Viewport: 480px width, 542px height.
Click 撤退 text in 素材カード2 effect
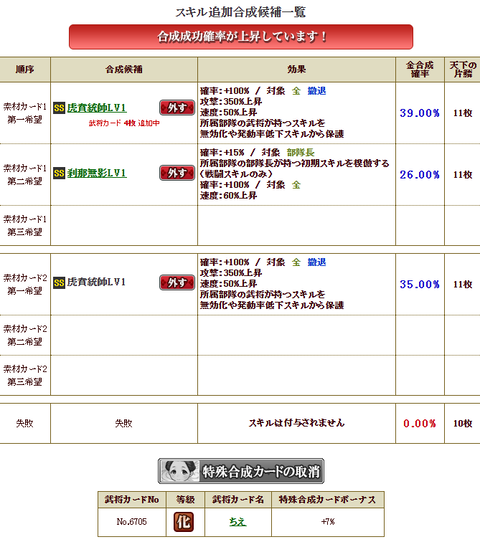point(317,262)
